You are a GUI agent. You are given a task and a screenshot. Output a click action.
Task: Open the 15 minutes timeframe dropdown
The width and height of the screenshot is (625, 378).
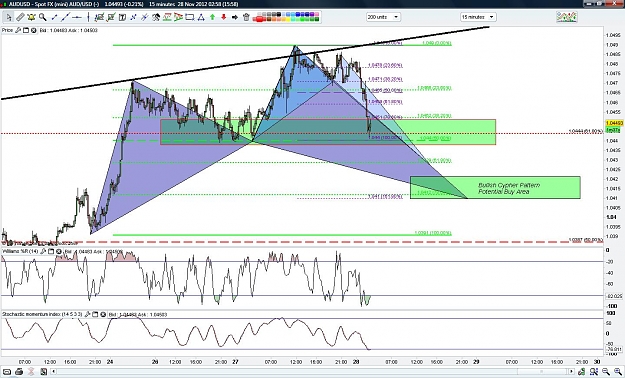(x=478, y=17)
